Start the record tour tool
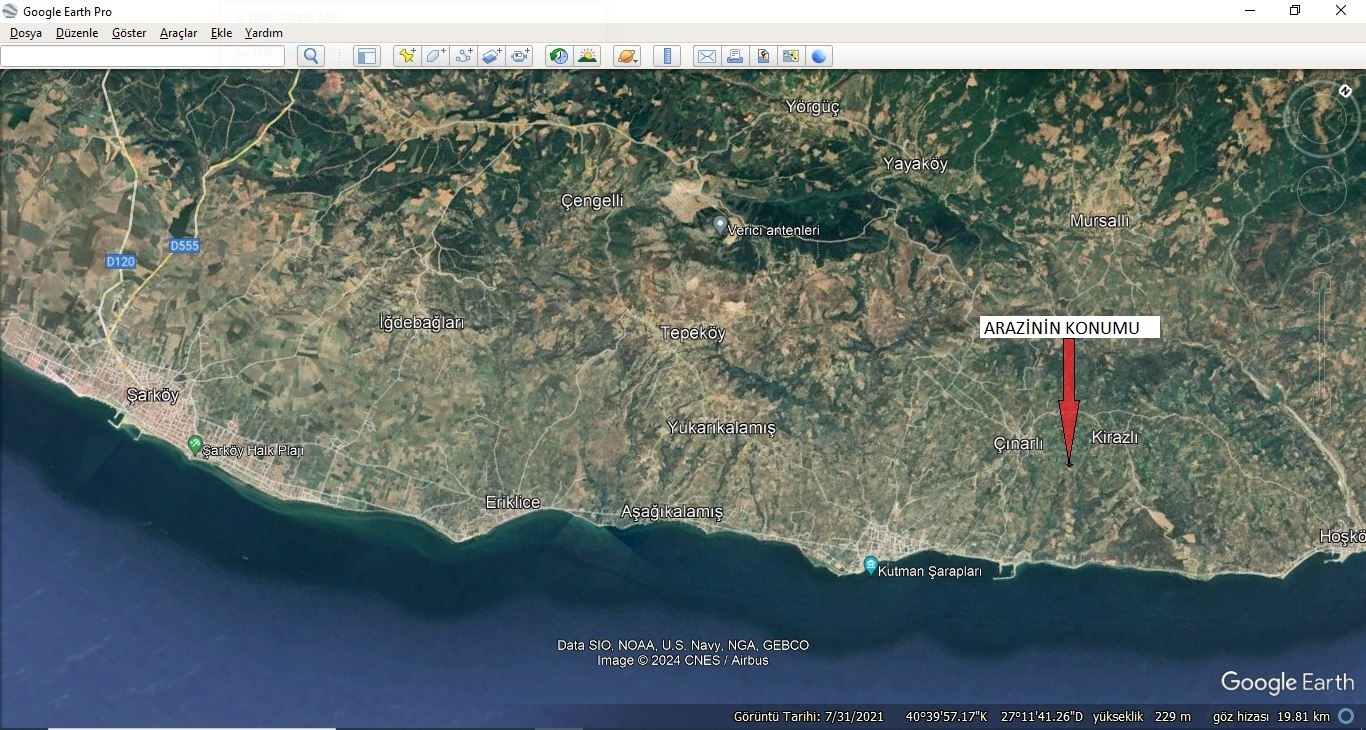This screenshot has width=1366, height=730. (520, 56)
